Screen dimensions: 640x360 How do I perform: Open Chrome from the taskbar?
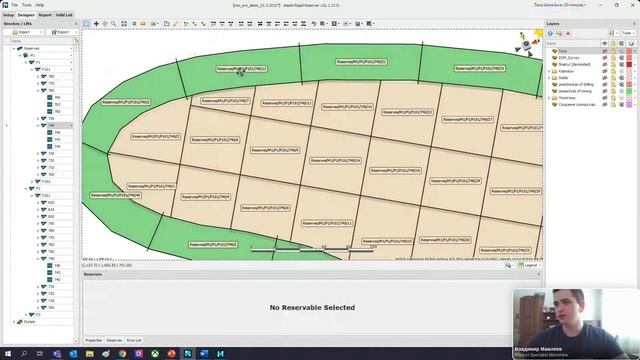[x=122, y=353]
